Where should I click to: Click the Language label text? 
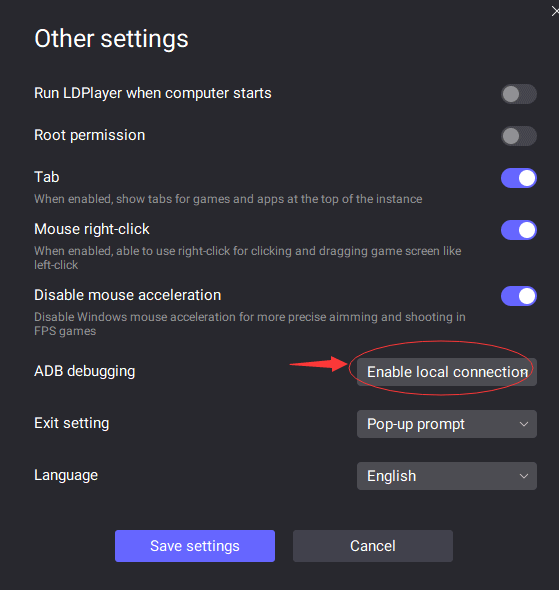tap(66, 475)
